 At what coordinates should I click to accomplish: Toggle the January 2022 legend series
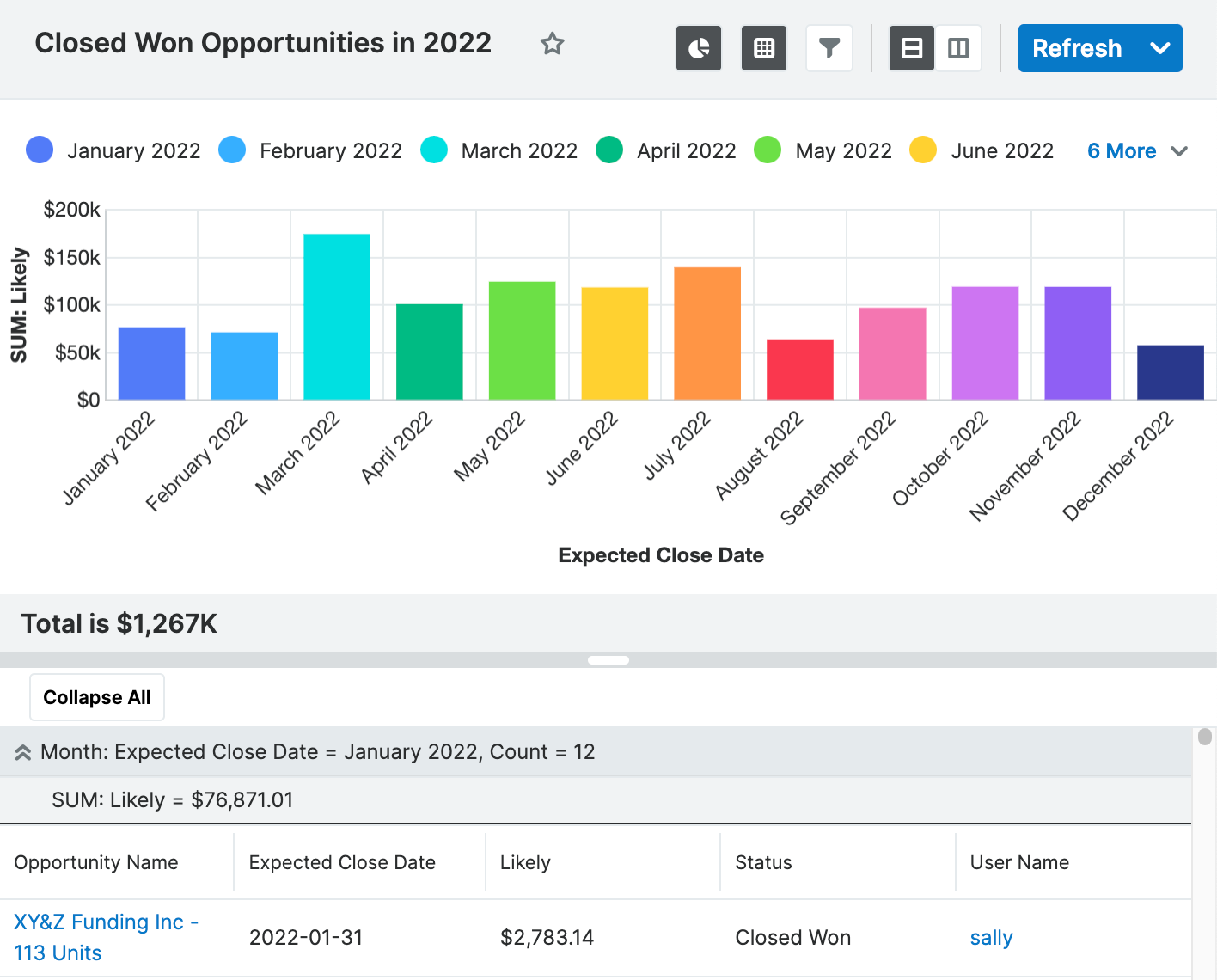[x=133, y=151]
